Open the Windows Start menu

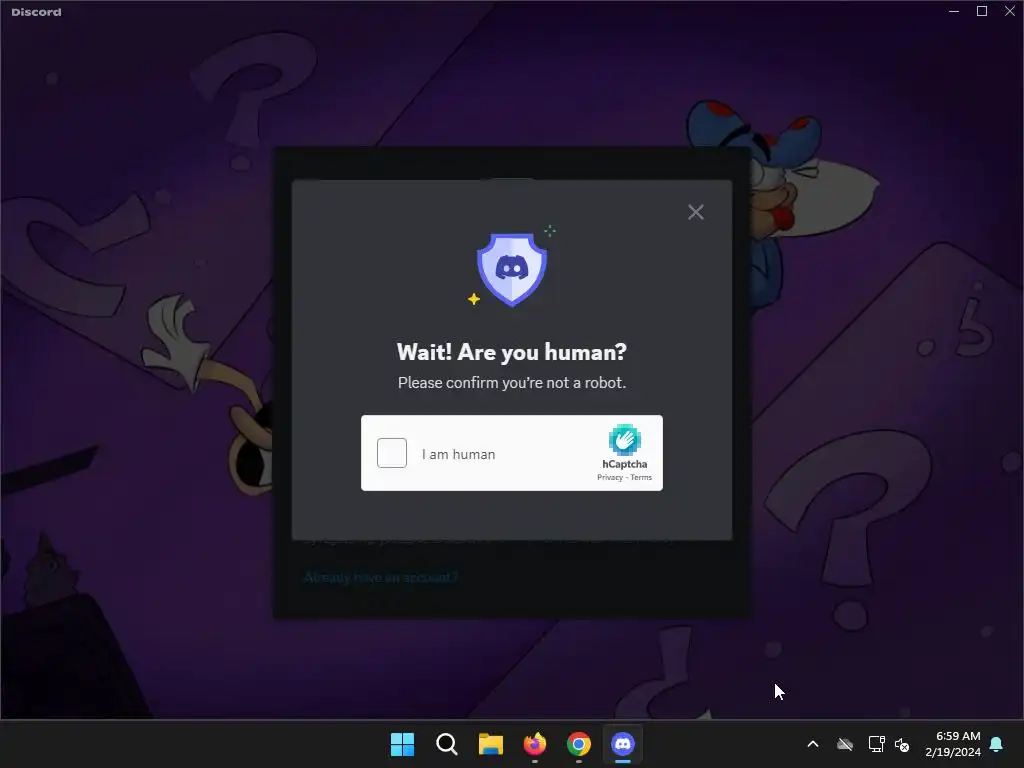pyautogui.click(x=402, y=744)
